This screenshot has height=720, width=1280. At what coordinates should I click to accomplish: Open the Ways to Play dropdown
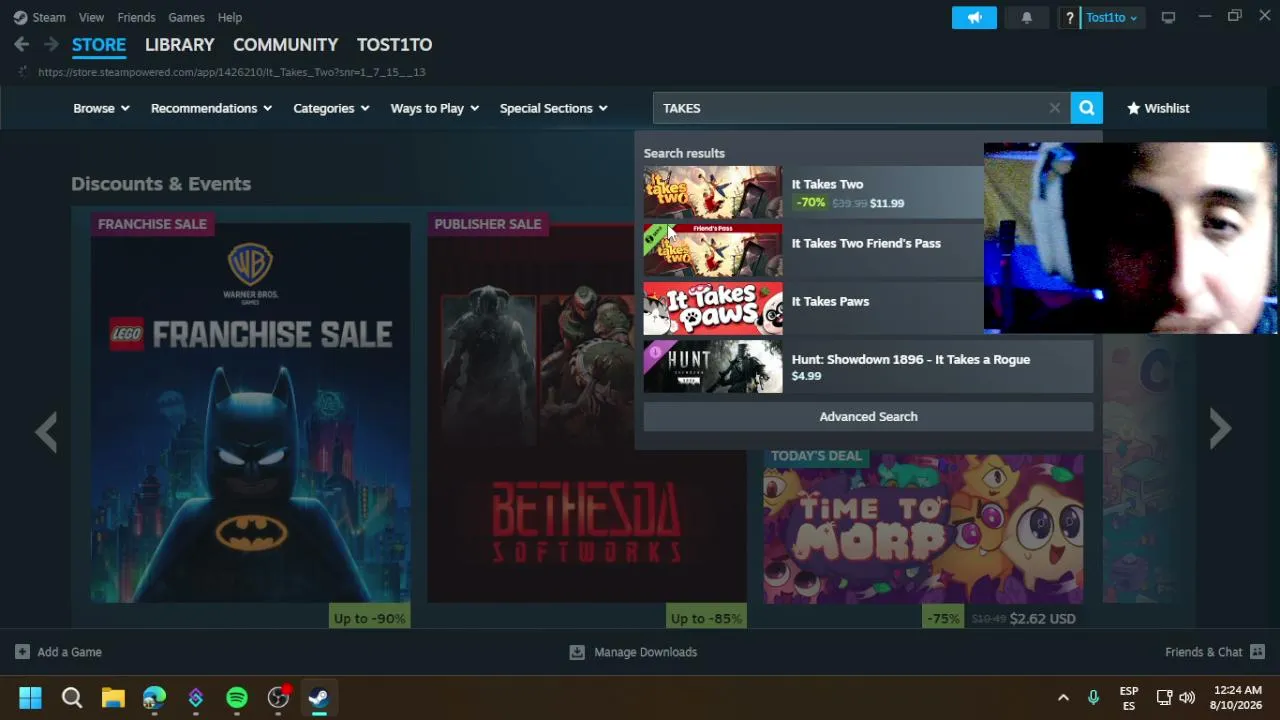pyautogui.click(x=435, y=108)
